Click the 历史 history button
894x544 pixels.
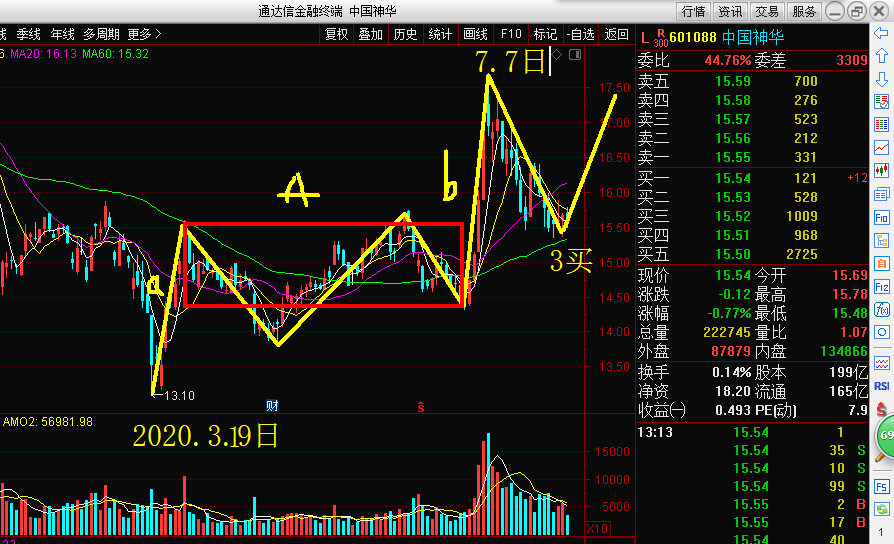405,34
